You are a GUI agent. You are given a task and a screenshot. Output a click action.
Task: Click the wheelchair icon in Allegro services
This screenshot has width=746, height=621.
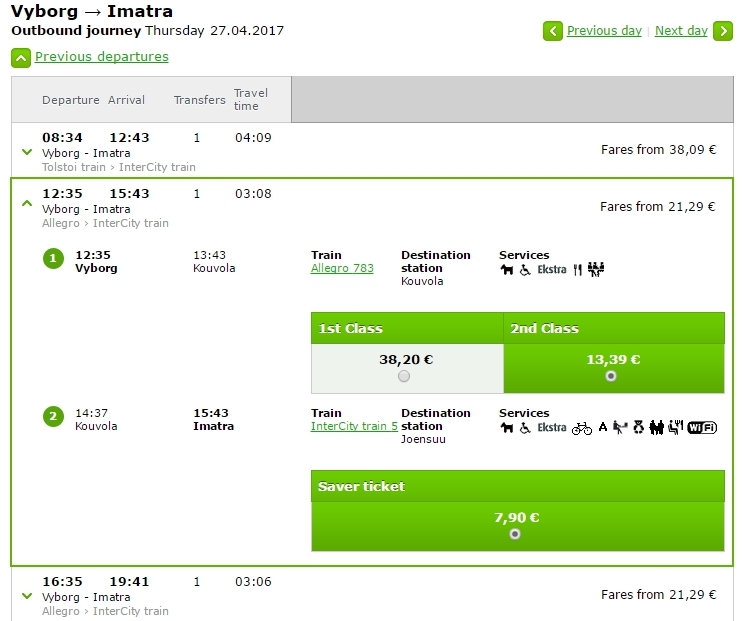[525, 270]
